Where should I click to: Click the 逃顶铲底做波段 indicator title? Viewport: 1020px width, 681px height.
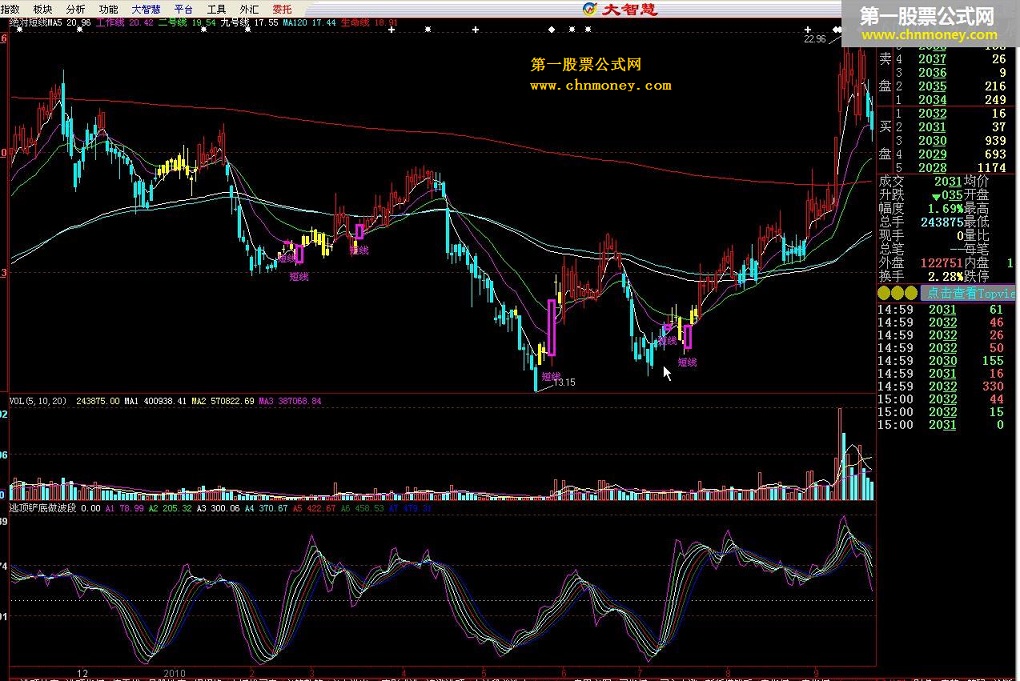42,508
